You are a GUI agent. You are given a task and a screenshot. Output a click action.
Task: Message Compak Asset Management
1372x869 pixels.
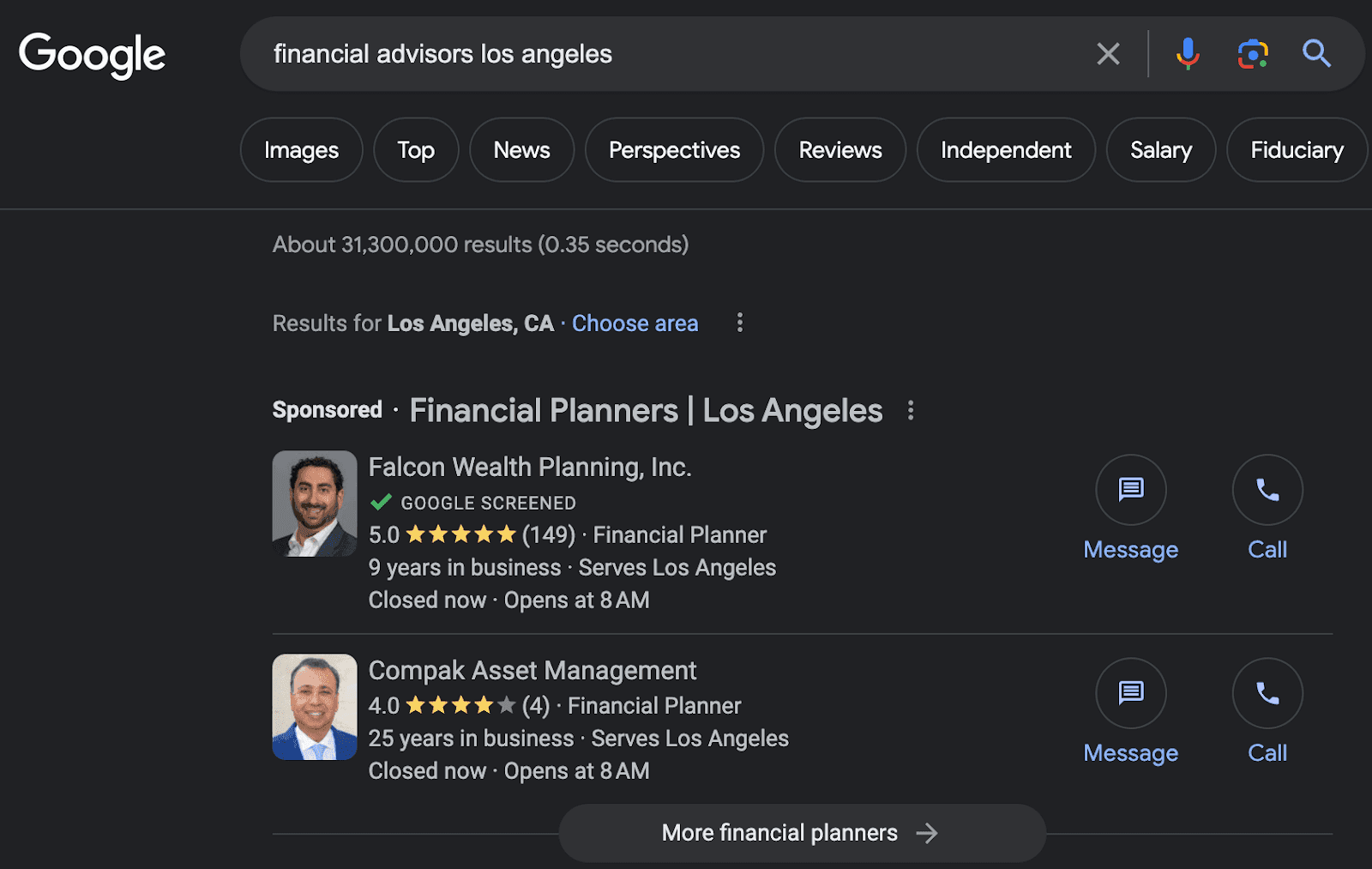[x=1130, y=693]
